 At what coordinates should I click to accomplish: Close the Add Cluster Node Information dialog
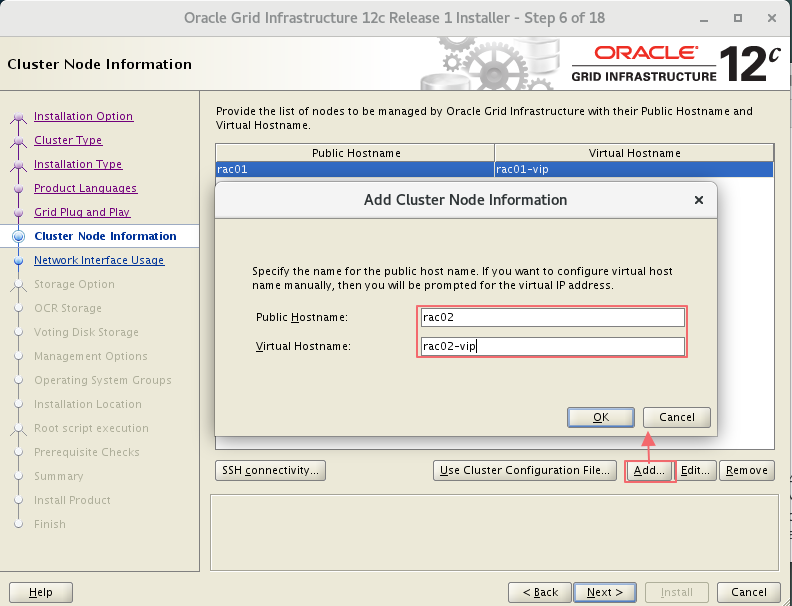(698, 200)
